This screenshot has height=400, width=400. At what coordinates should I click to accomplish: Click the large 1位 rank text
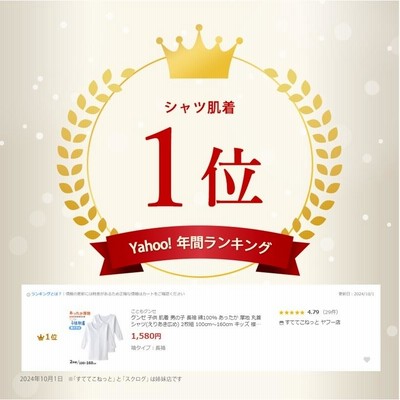203,167
